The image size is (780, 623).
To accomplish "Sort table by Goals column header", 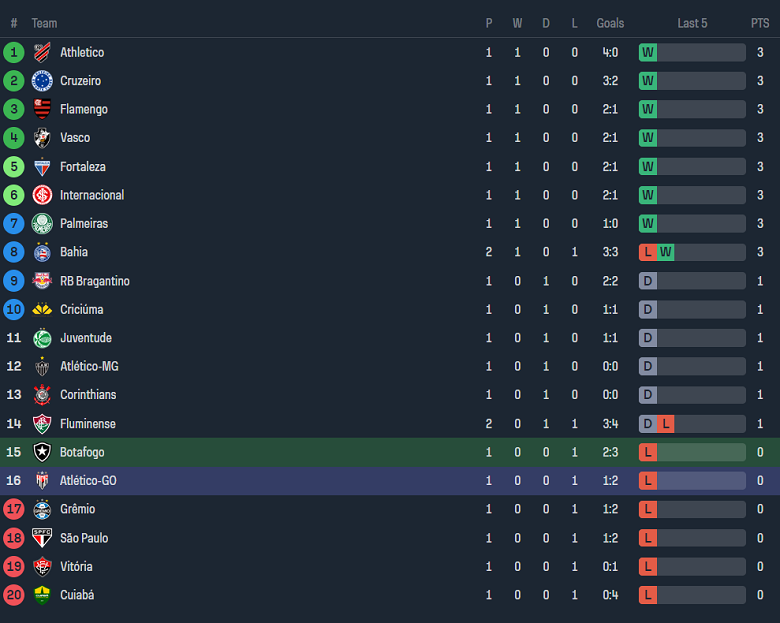I will (x=610, y=23).
